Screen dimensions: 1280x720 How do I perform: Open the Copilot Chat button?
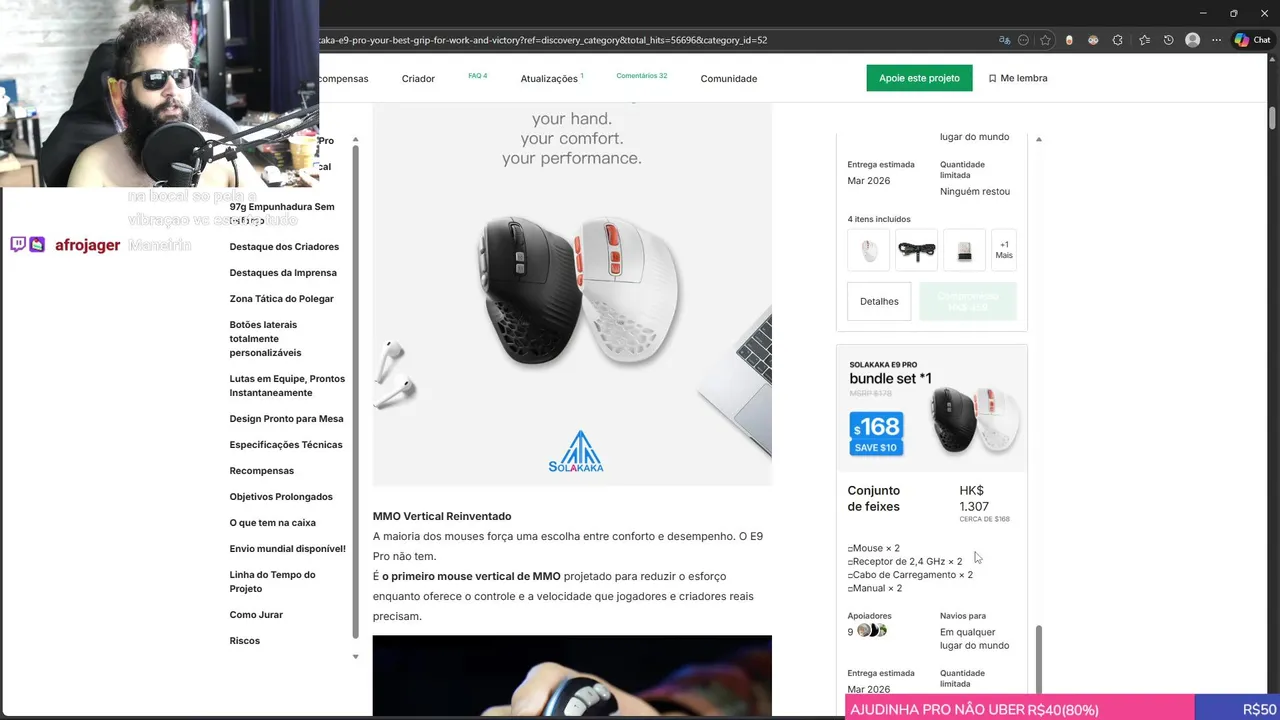(x=1252, y=40)
